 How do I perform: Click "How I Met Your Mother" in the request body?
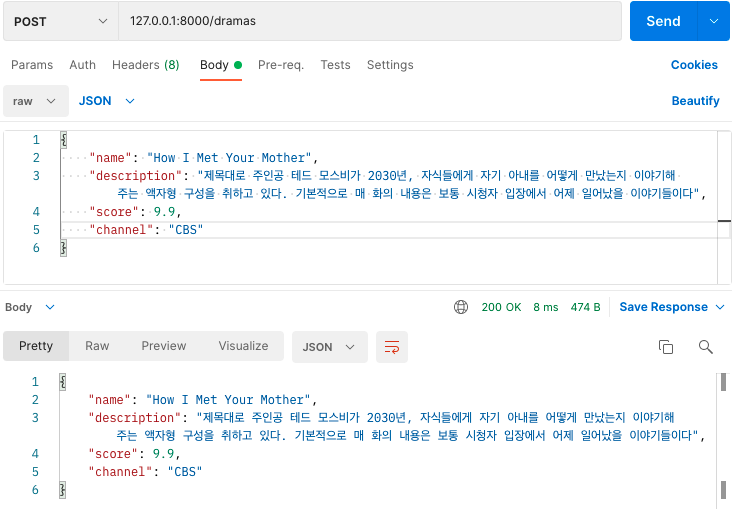coord(229,158)
